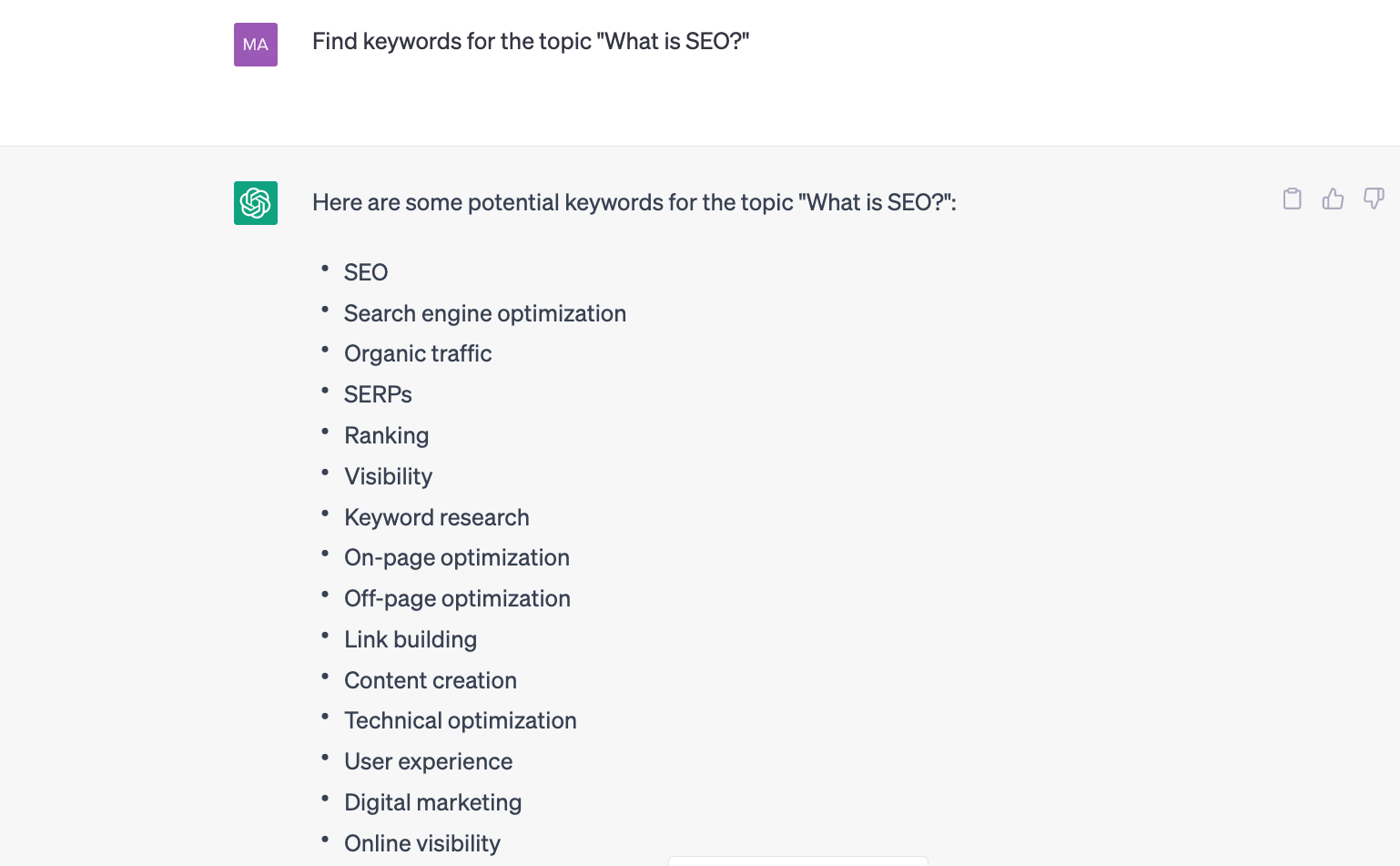Viewport: 1400px width, 866px height.
Task: Select the "User experience" list item
Action: click(x=428, y=761)
